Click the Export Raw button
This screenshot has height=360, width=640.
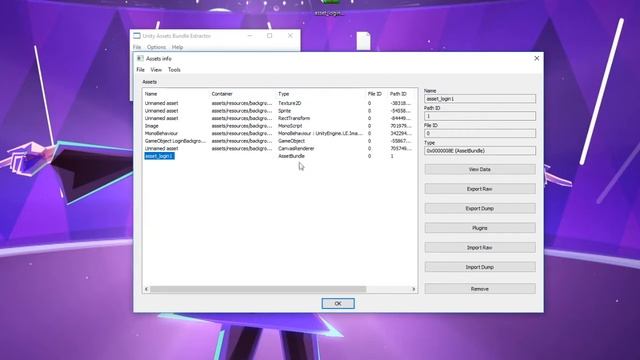pos(480,189)
